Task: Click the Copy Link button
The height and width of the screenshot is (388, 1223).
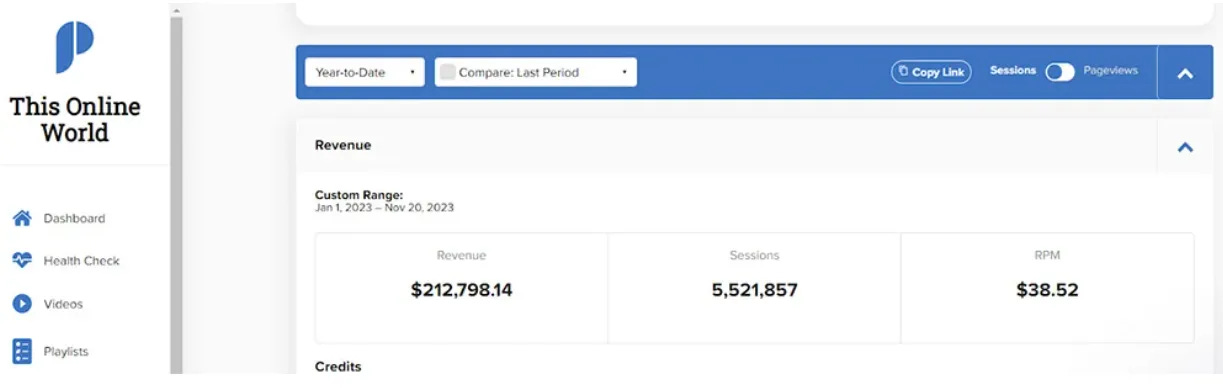Action: click(x=931, y=72)
